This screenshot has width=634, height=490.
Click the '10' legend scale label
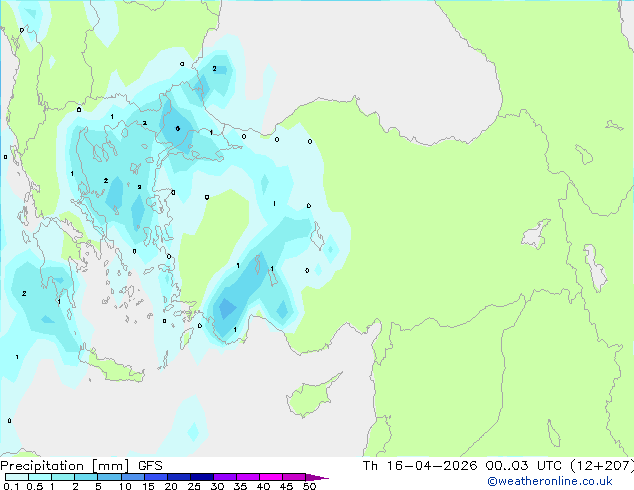click(x=125, y=486)
